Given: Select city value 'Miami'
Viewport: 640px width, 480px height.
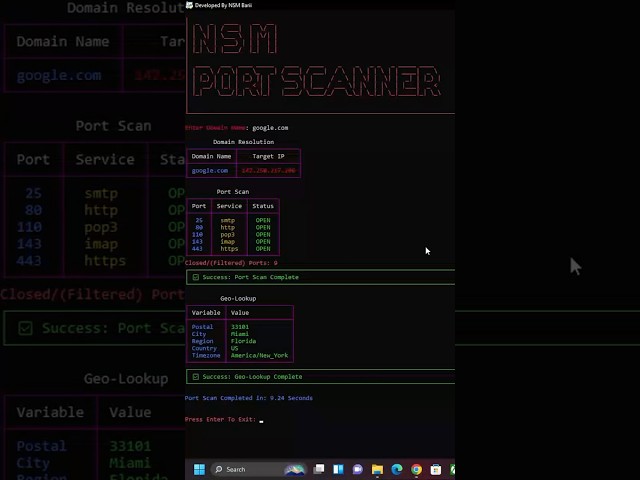Looking at the screenshot, I should (240, 334).
